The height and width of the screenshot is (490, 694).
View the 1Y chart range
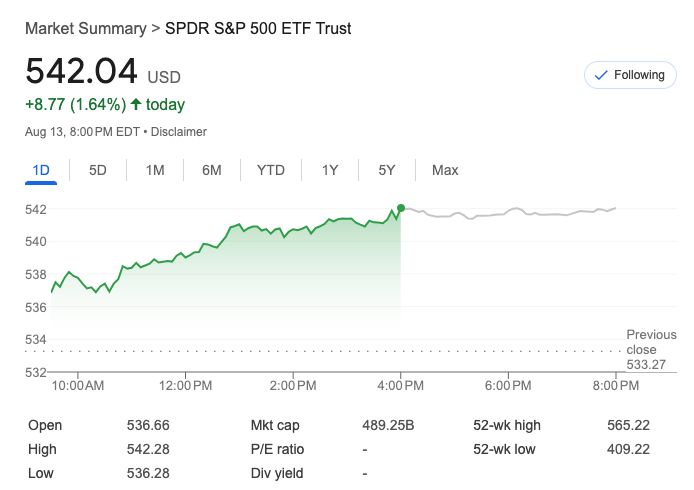click(x=330, y=170)
